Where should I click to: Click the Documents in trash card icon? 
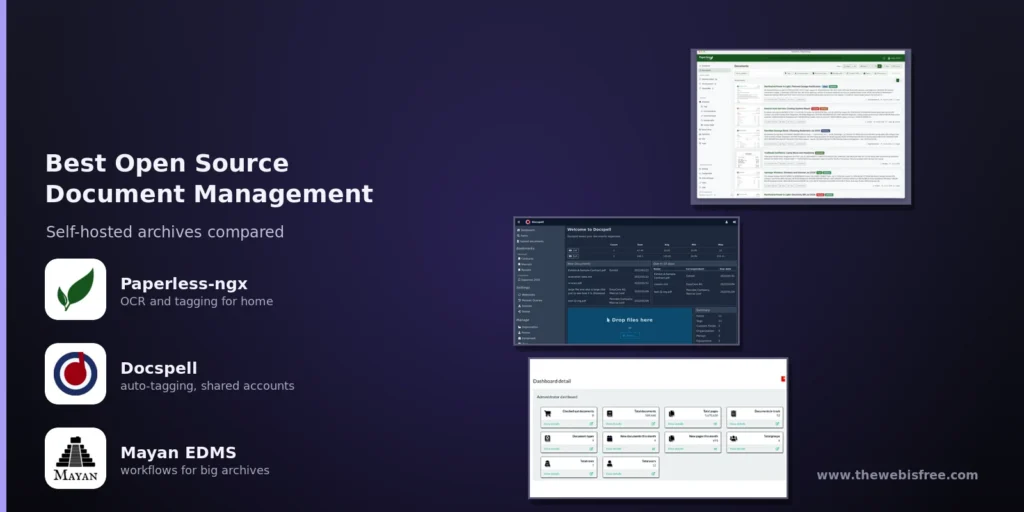click(733, 414)
